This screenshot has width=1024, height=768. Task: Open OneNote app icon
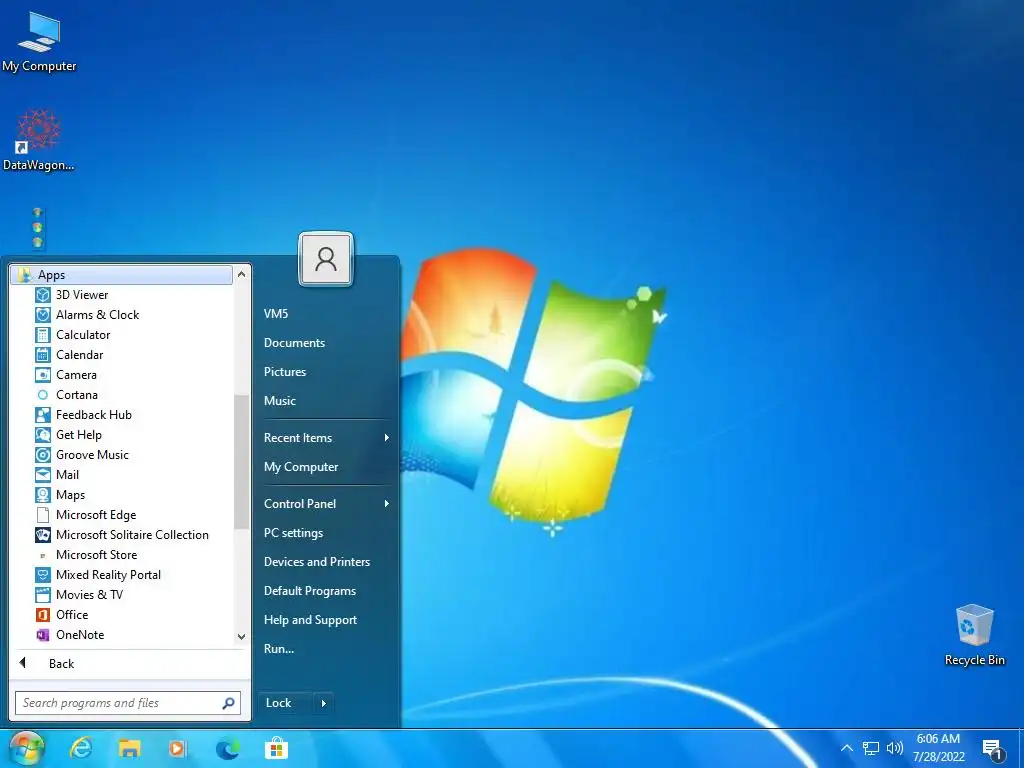click(42, 635)
